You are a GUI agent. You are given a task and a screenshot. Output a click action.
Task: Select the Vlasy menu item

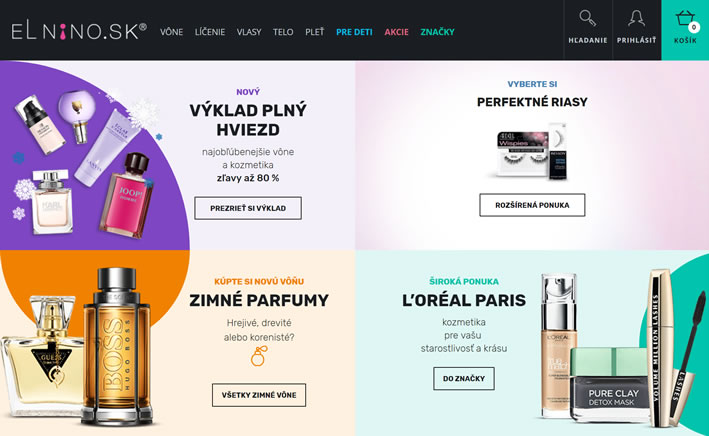click(249, 32)
